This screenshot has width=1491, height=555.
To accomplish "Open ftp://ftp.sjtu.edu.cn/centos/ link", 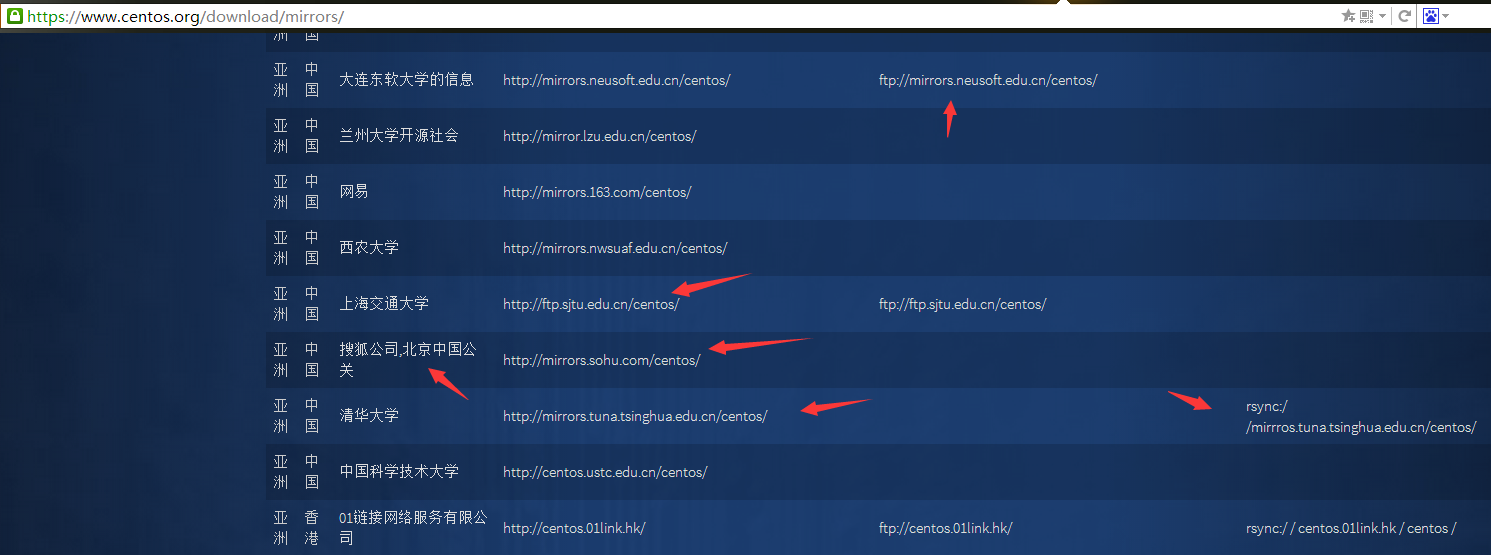I will coord(963,304).
